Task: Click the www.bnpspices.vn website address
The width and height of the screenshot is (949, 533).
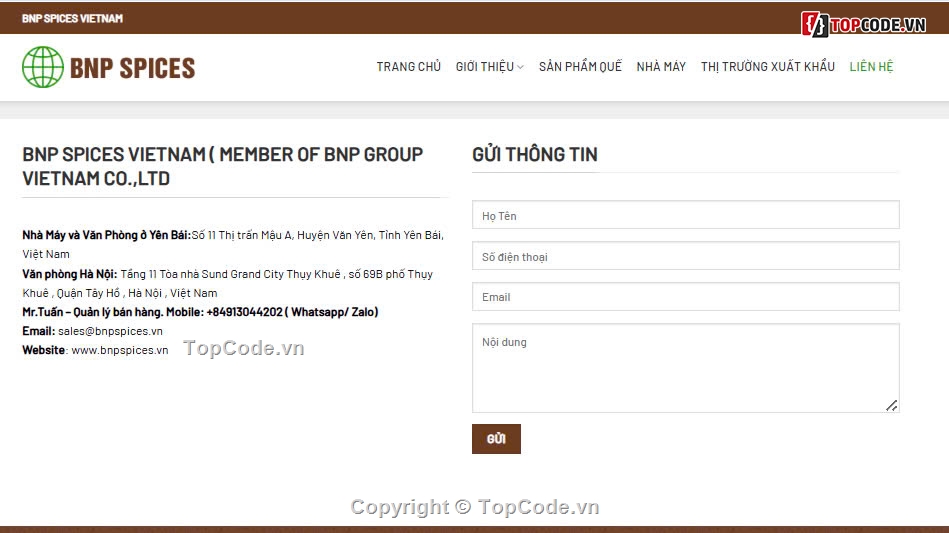Action: 120,350
